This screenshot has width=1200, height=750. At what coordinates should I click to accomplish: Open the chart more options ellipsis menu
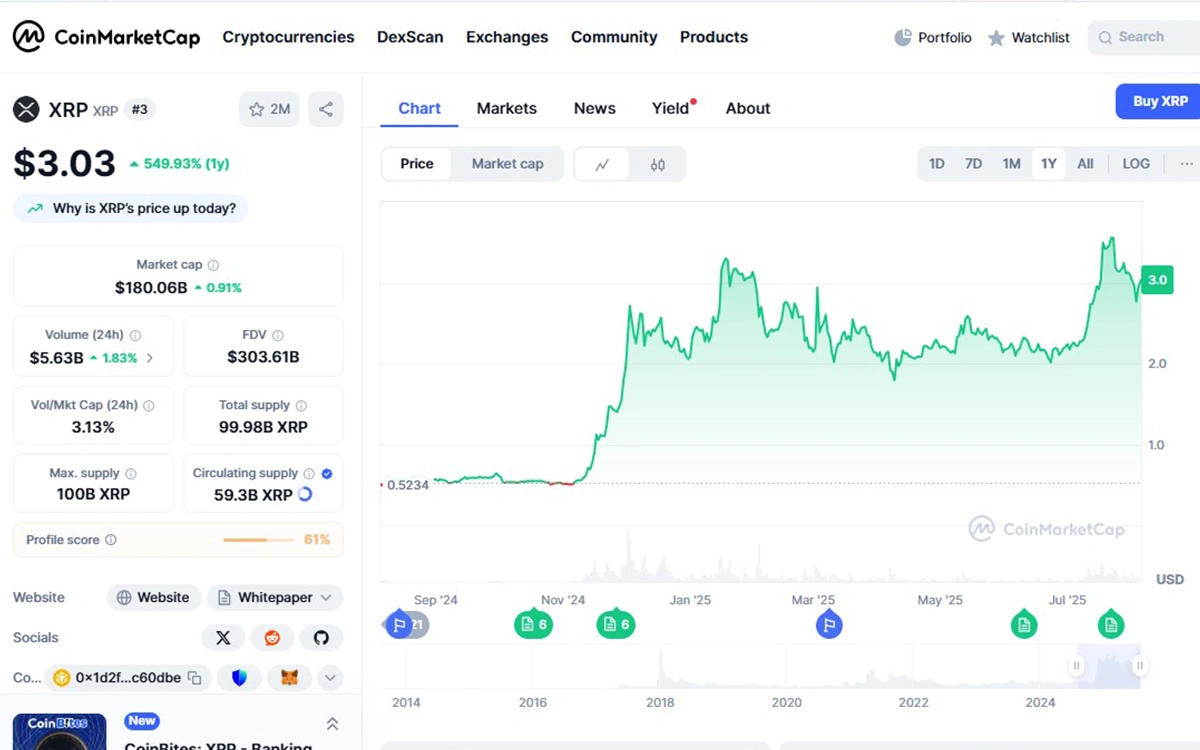[x=1186, y=164]
